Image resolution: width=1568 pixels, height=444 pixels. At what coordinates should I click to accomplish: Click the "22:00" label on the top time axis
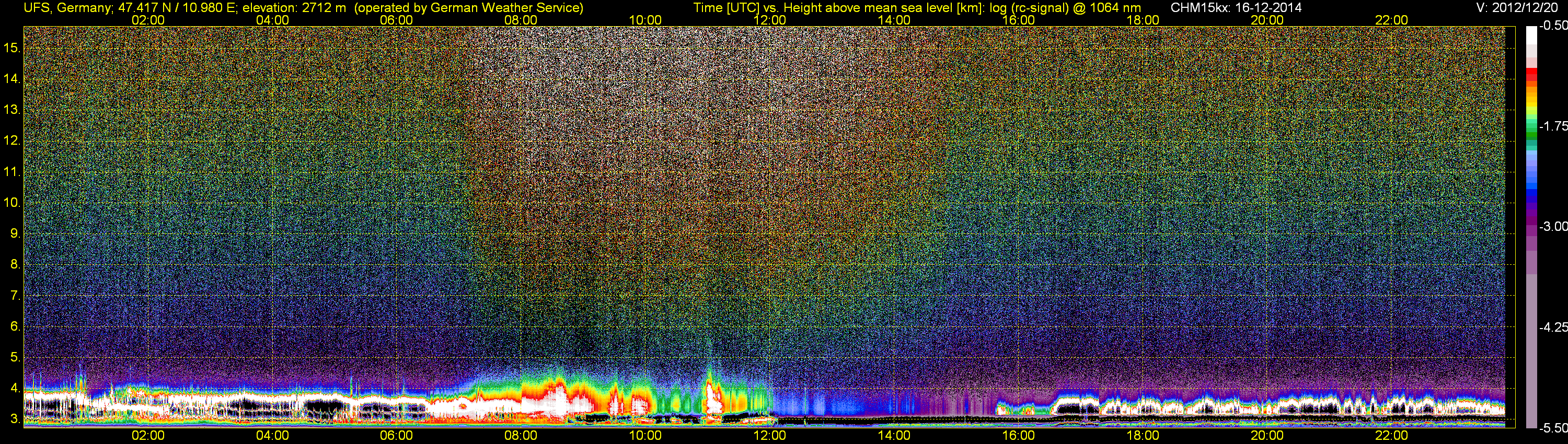(1391, 20)
